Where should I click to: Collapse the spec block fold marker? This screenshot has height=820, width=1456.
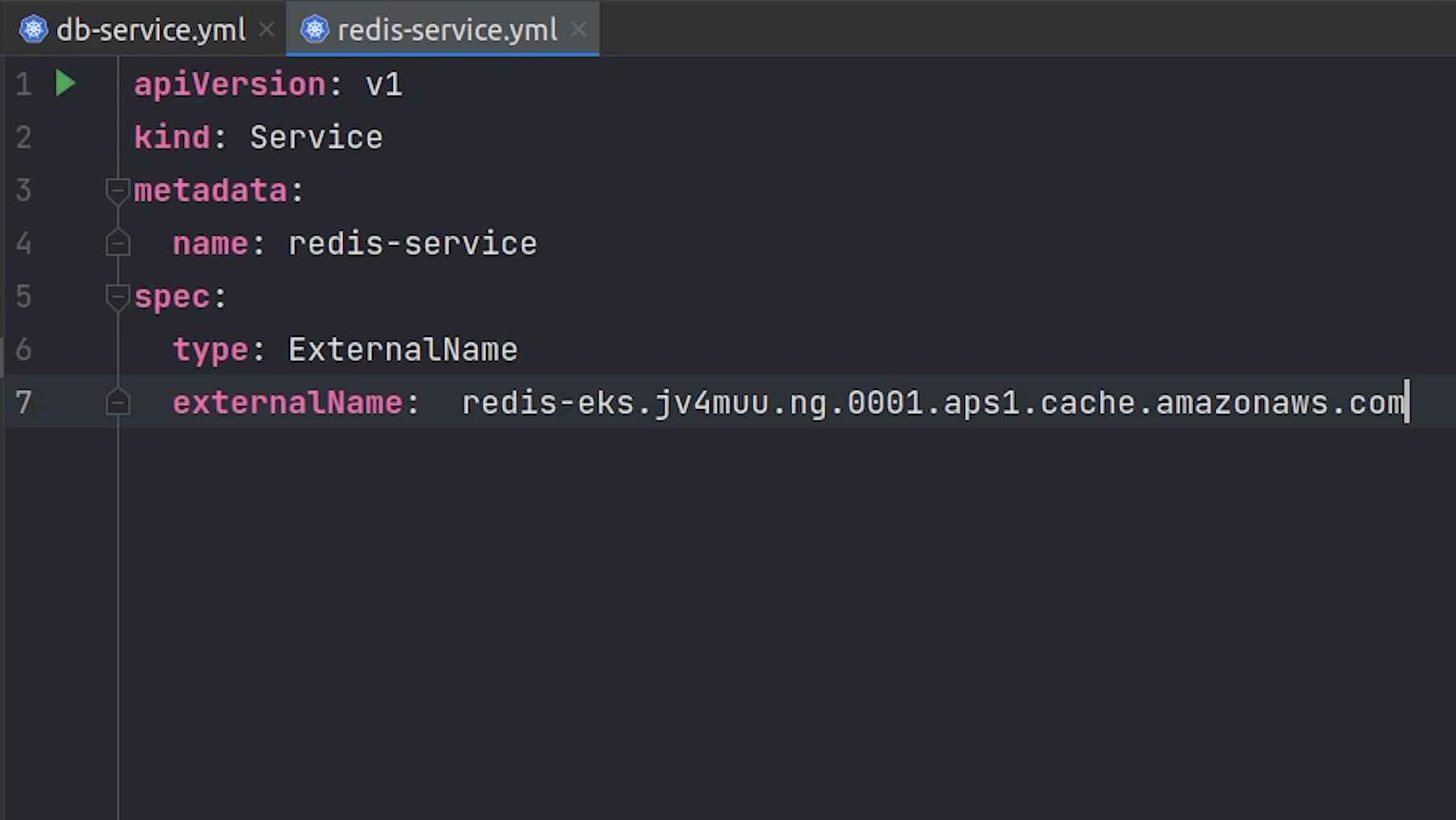[x=117, y=297]
